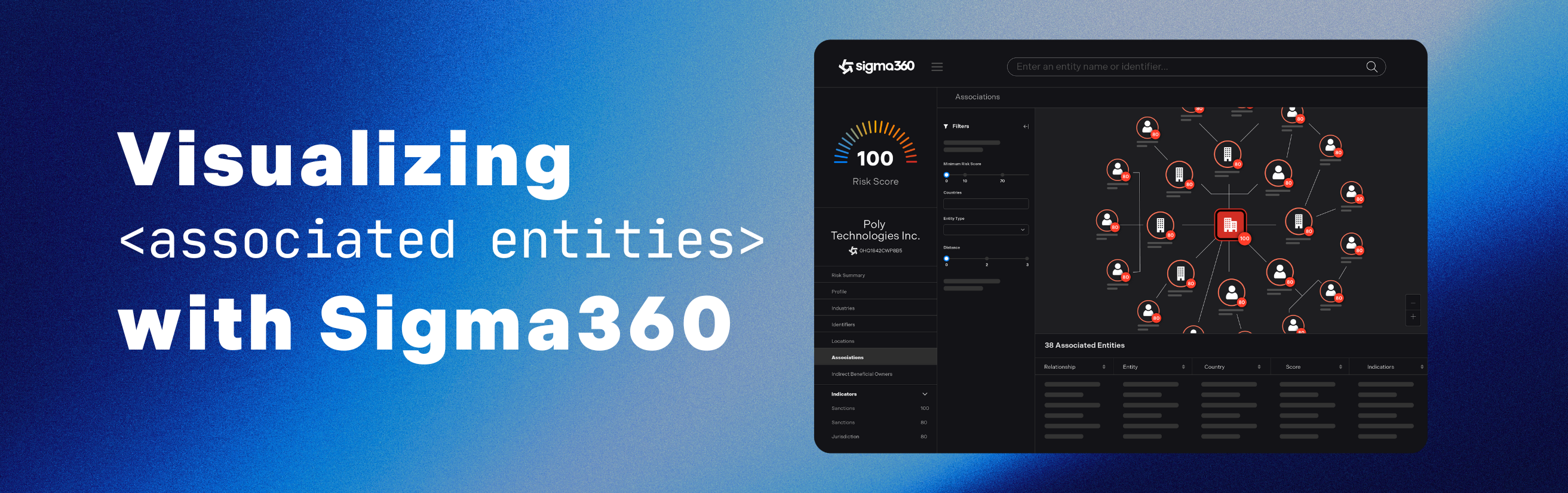This screenshot has height=493, width=1568.
Task: Click the magnifier search icon
Action: pyautogui.click(x=1371, y=67)
